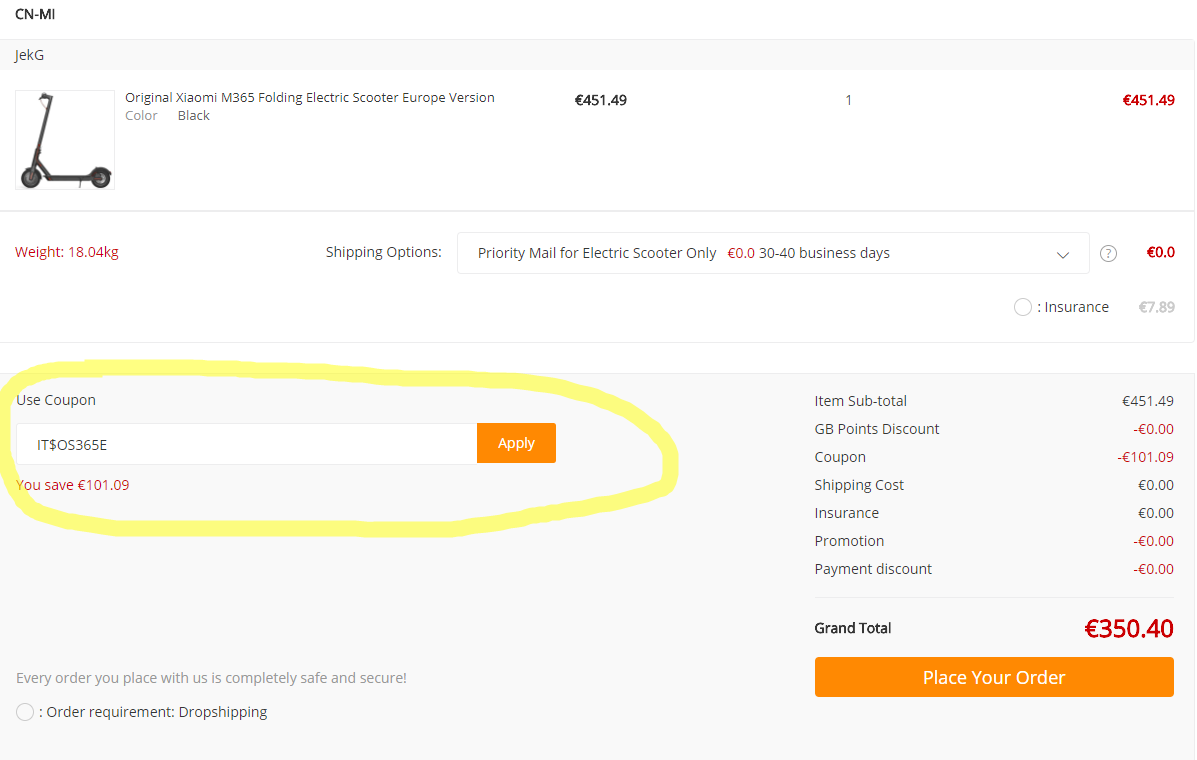Click the Use Coupon input field
The width and height of the screenshot is (1197, 760).
[x=246, y=444]
